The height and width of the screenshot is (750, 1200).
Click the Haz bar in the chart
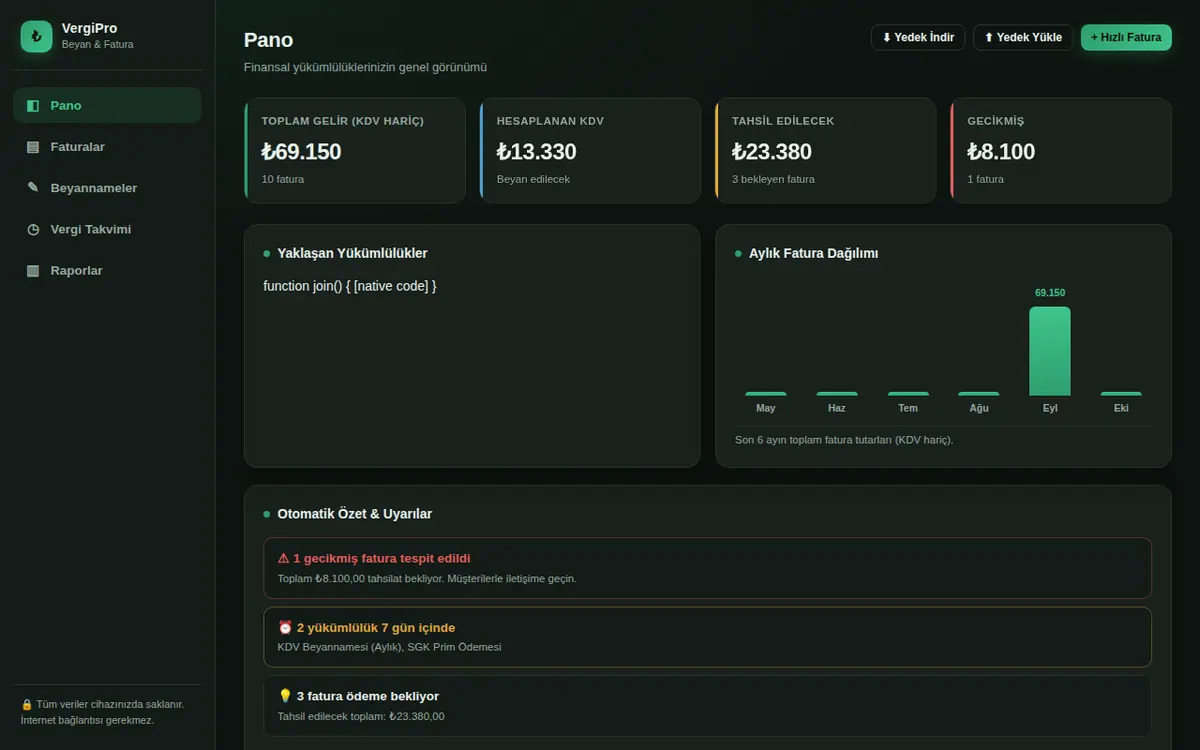(x=837, y=394)
